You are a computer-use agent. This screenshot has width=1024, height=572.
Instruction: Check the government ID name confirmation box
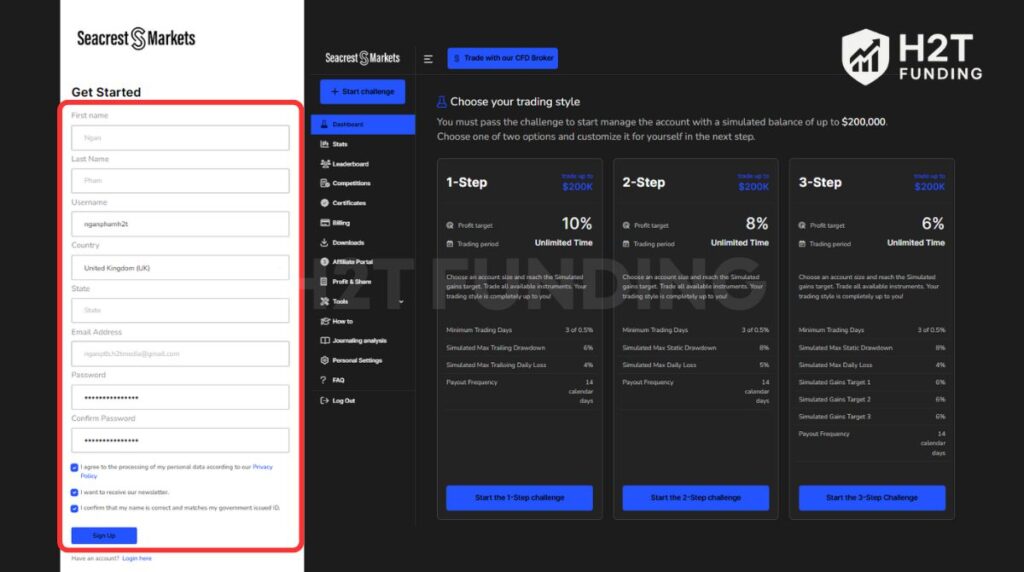tap(74, 508)
